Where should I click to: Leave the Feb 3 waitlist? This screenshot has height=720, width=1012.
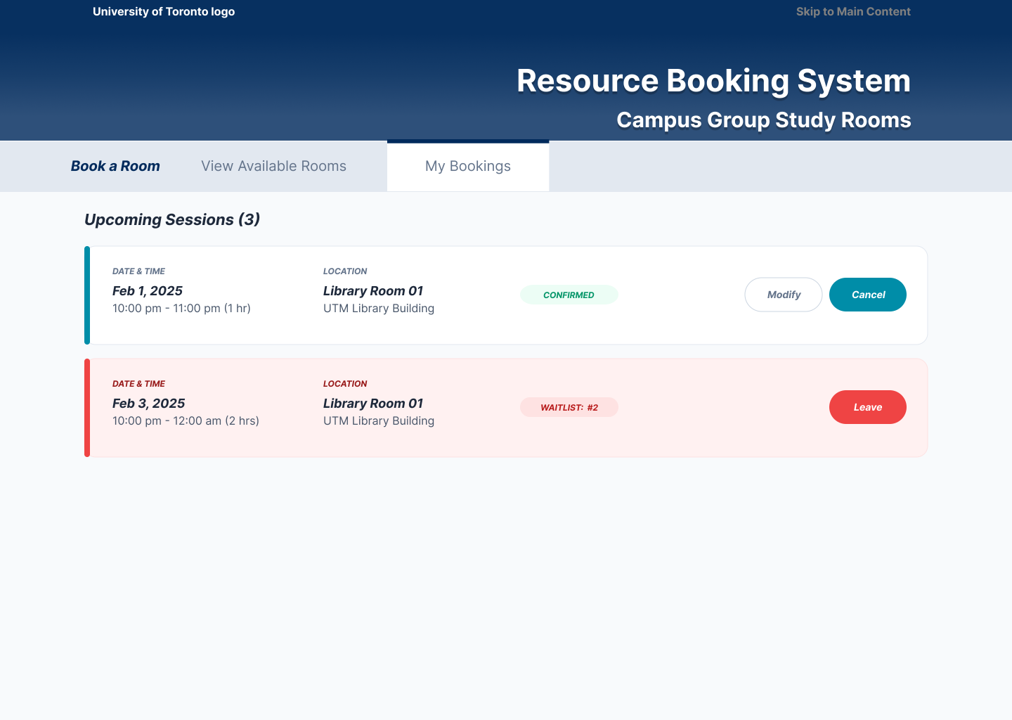pyautogui.click(x=867, y=407)
